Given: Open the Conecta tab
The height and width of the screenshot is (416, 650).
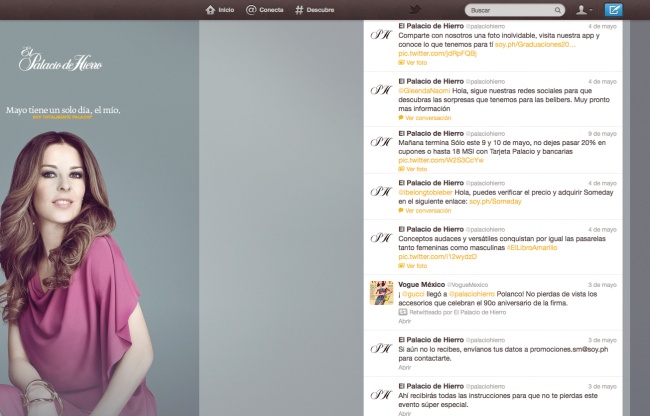Looking at the screenshot, I should [265, 9].
